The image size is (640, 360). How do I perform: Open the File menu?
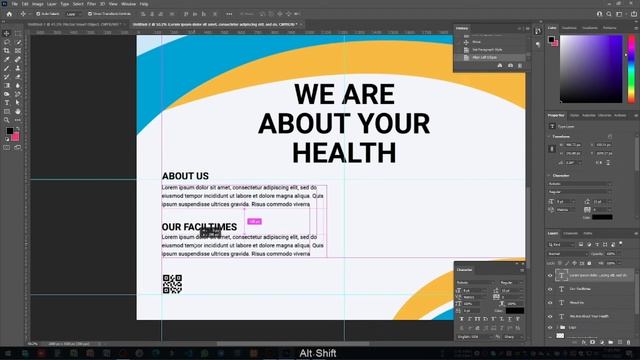(14, 4)
